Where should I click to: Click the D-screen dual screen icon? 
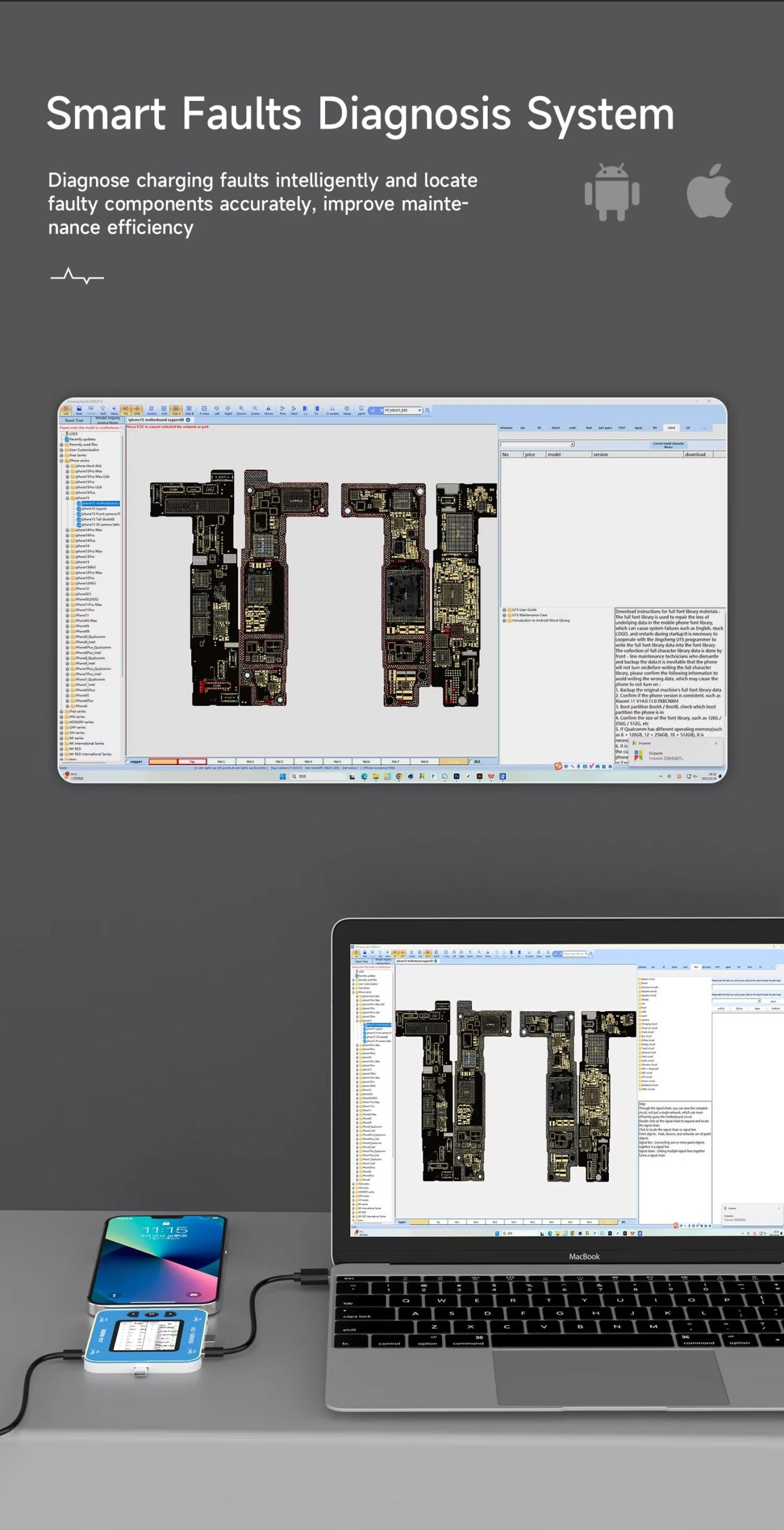point(332,410)
